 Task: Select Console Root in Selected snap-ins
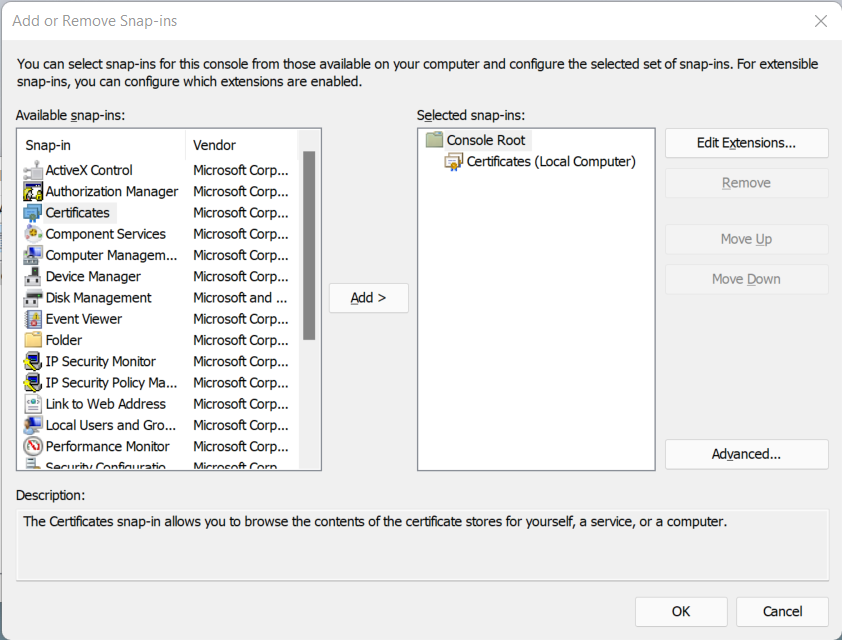click(x=486, y=140)
